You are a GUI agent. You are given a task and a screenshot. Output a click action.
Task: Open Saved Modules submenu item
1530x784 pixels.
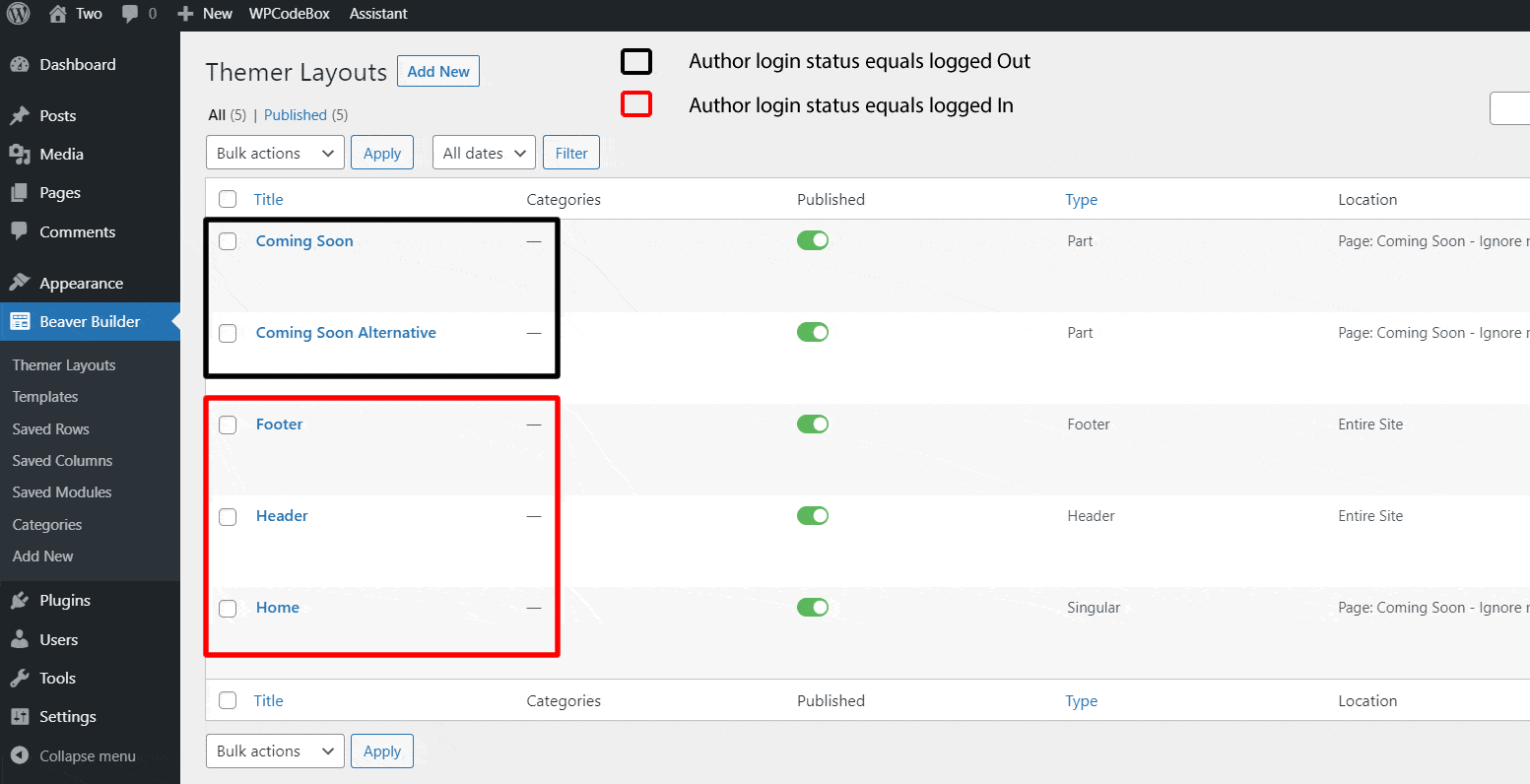click(62, 492)
